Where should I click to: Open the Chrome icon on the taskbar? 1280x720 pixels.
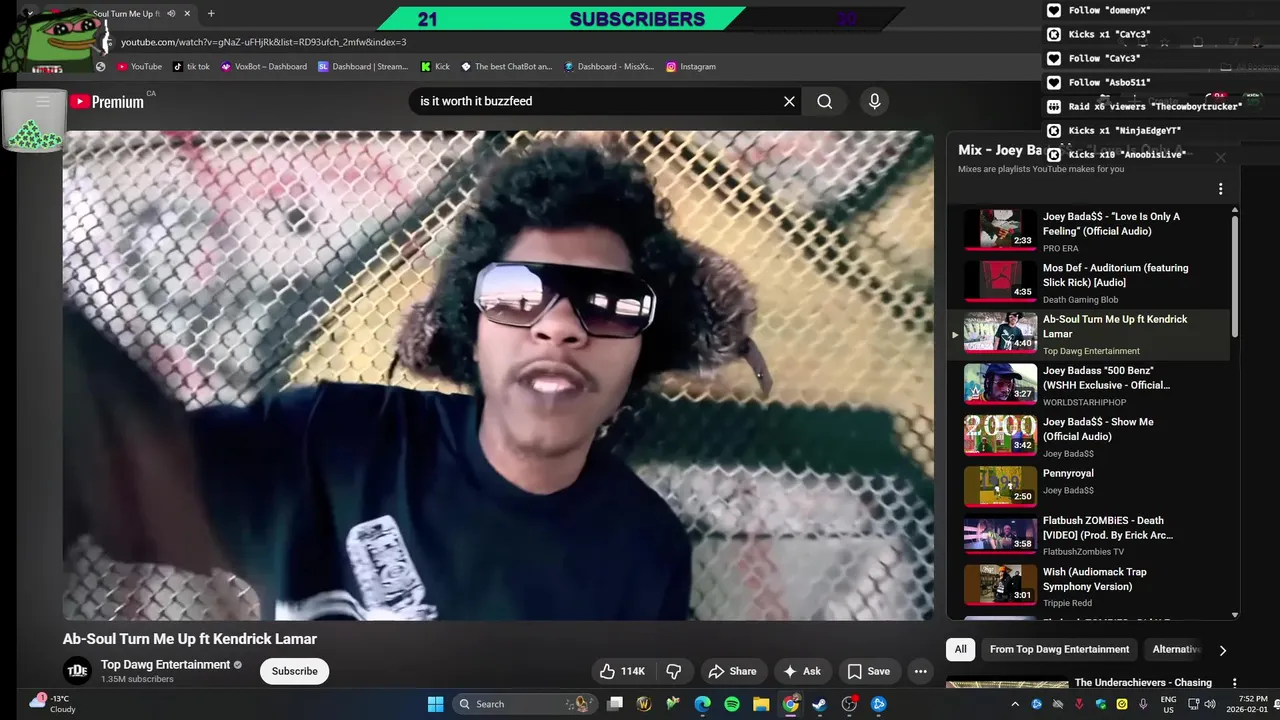click(x=790, y=704)
